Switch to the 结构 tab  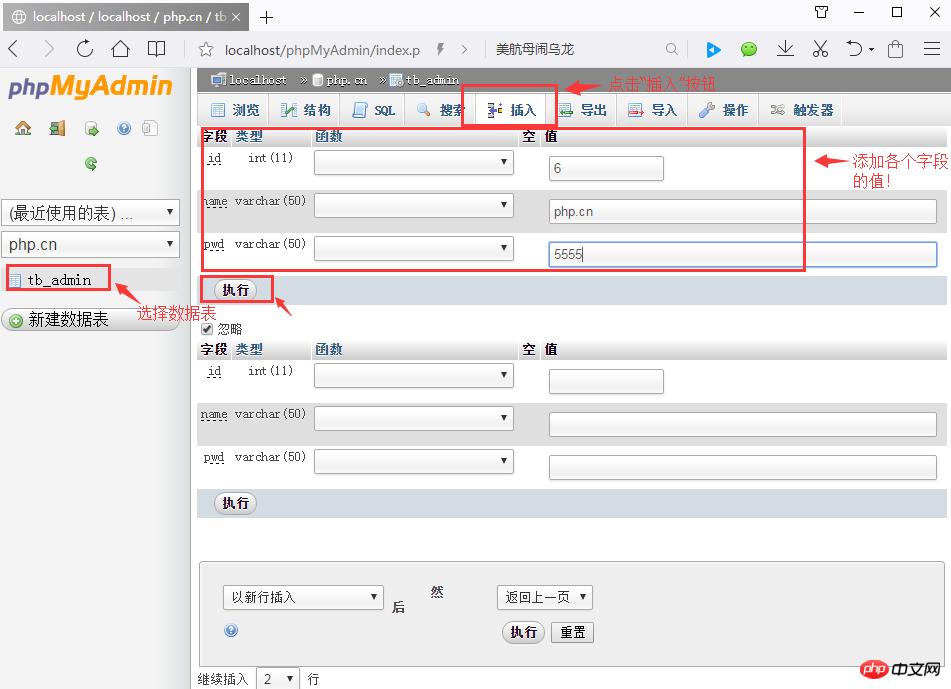coord(306,110)
